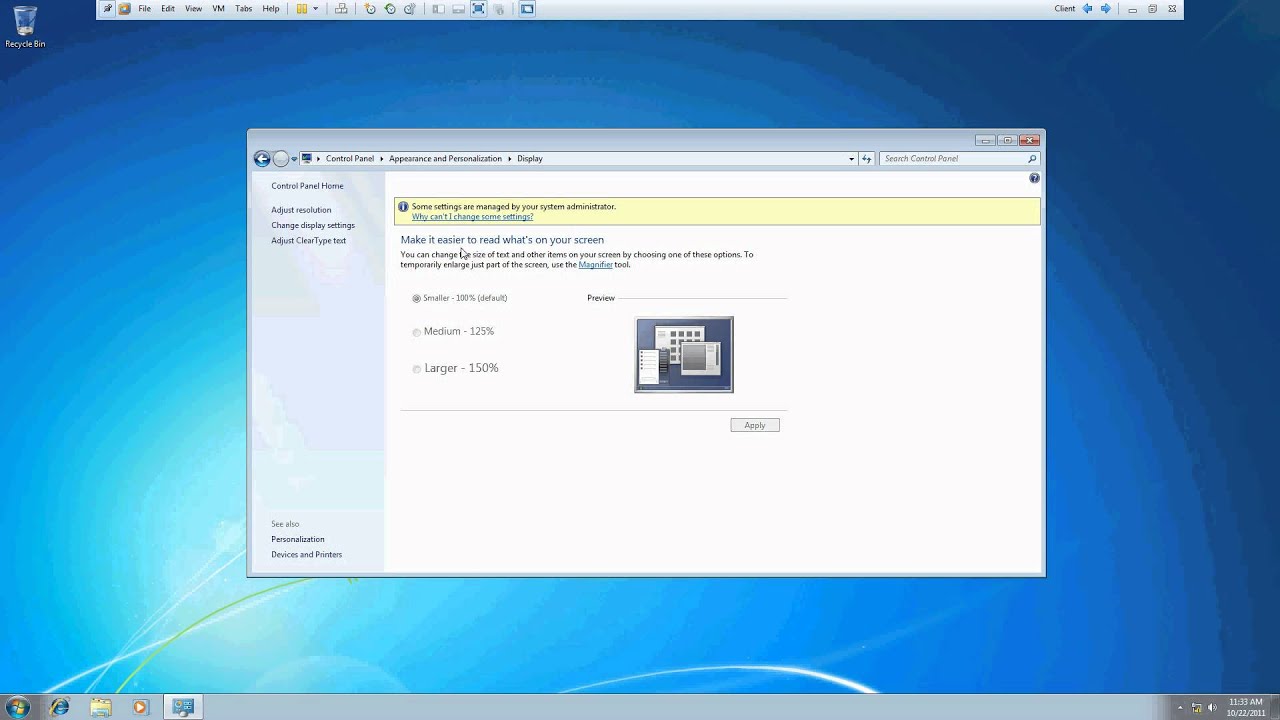
Task: Open Devices and Printers under See also
Action: (x=306, y=554)
